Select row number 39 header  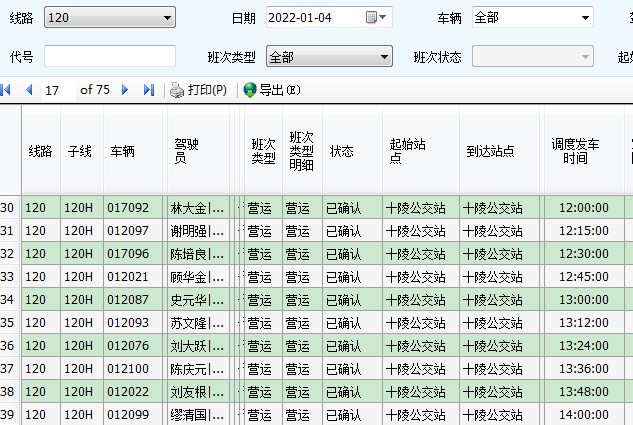8,415
